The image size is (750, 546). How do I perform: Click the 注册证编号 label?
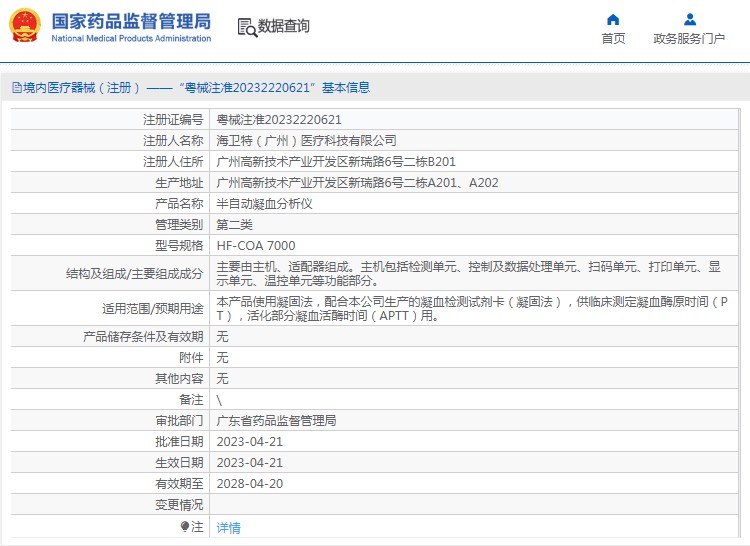[x=173, y=120]
